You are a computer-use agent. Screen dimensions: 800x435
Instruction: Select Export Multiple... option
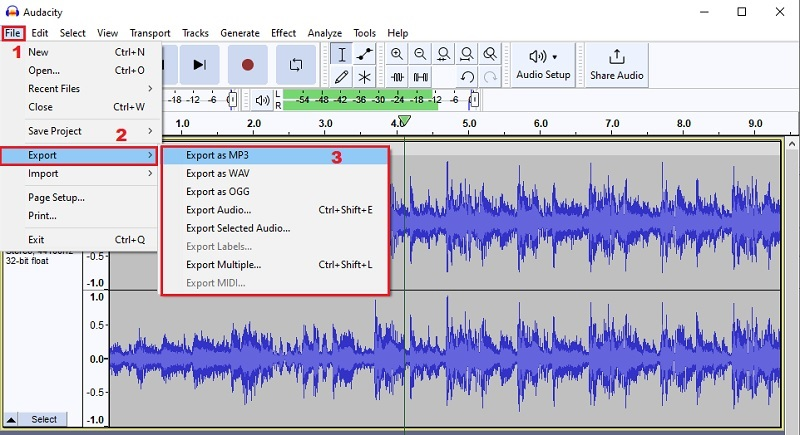(x=275, y=265)
